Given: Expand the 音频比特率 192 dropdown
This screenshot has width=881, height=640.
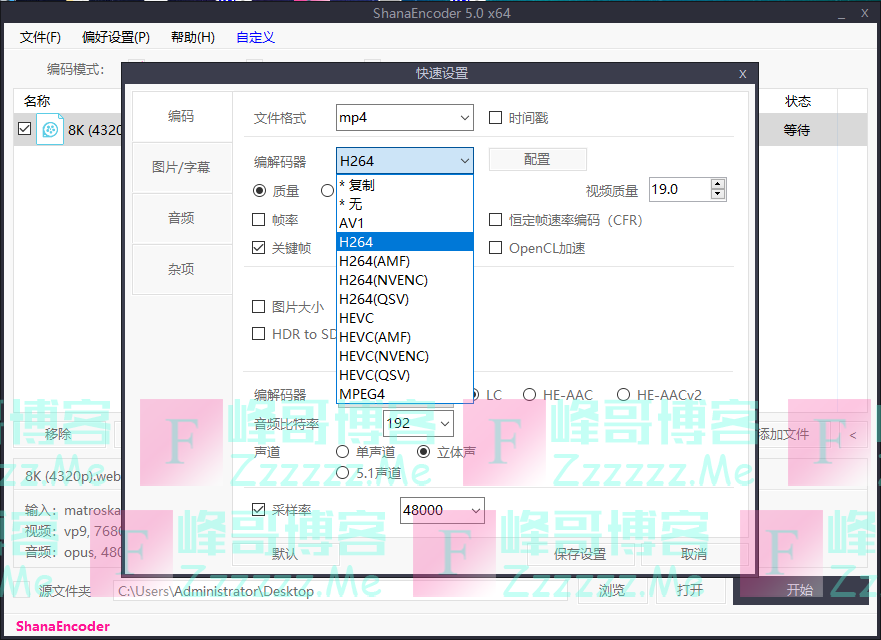Looking at the screenshot, I should [418, 423].
